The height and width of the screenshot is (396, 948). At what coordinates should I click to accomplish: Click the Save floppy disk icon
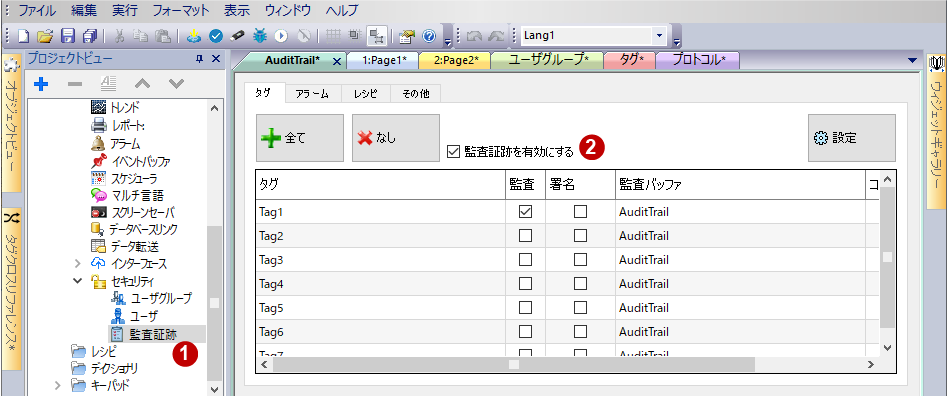[x=68, y=36]
